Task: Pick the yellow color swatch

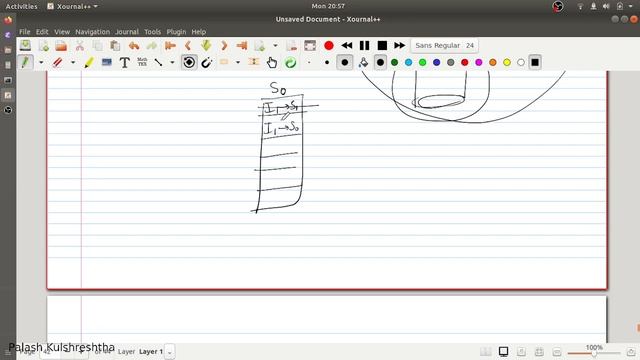Action: [507, 62]
